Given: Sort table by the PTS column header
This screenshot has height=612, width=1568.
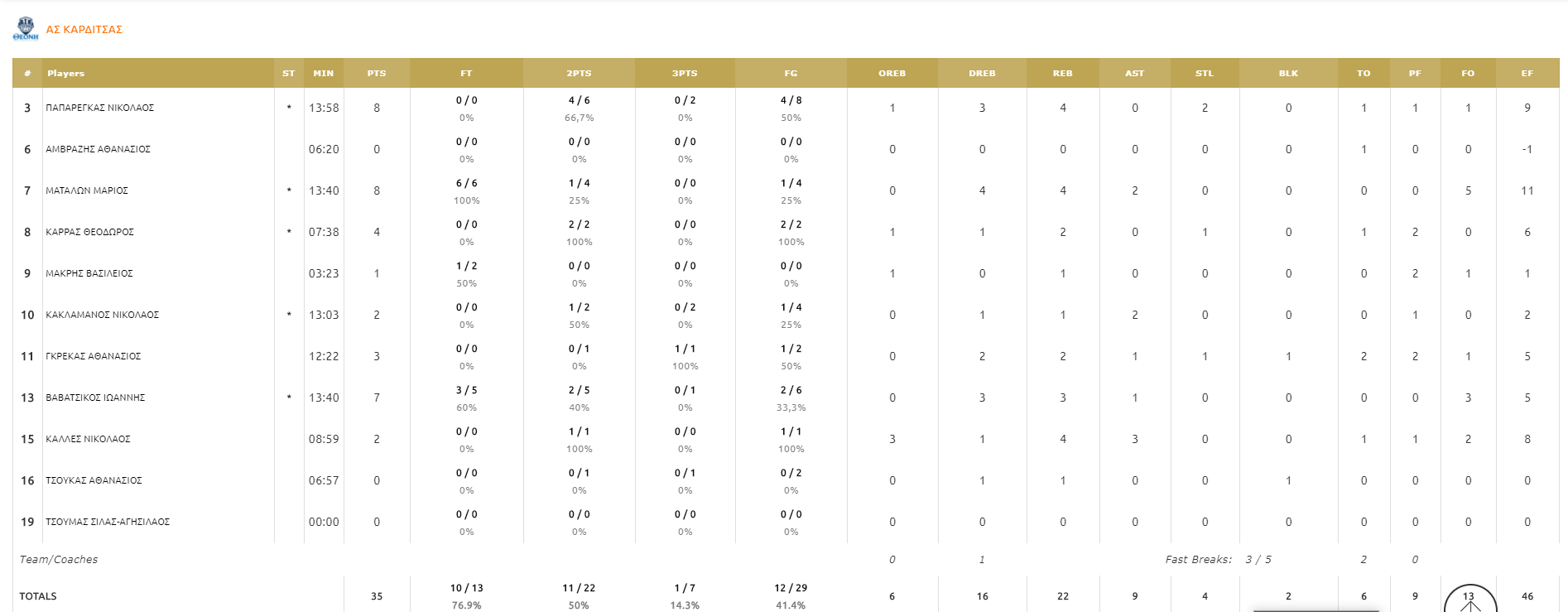Looking at the screenshot, I should pos(377,74).
